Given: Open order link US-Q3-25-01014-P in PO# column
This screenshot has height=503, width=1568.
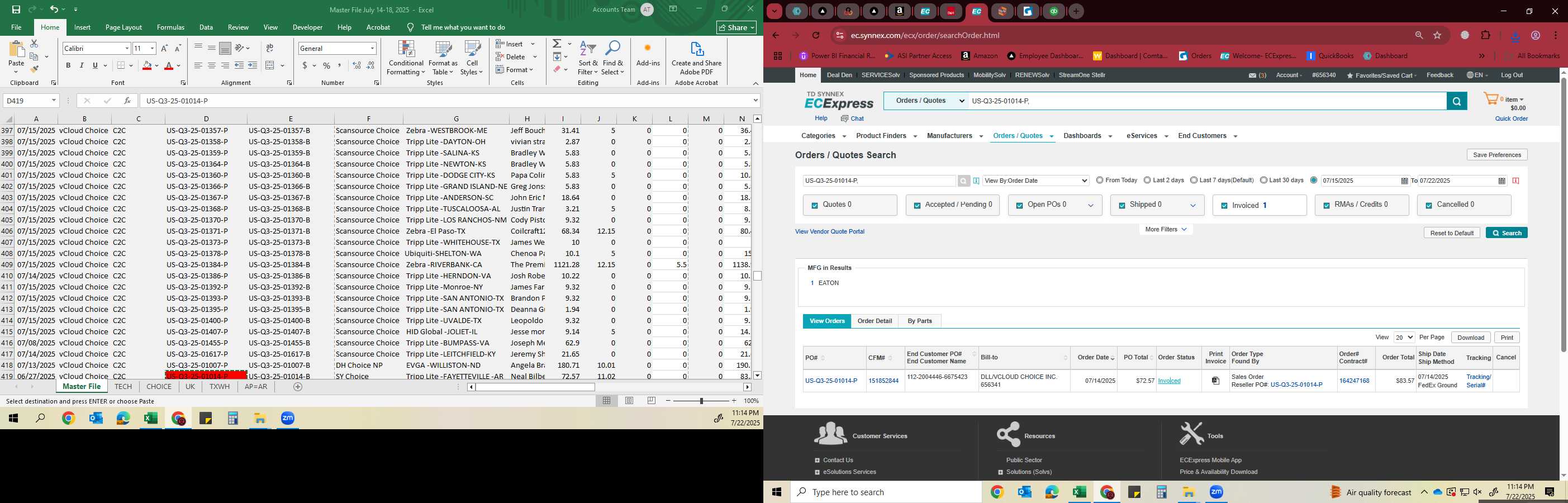Looking at the screenshot, I should click(x=831, y=381).
